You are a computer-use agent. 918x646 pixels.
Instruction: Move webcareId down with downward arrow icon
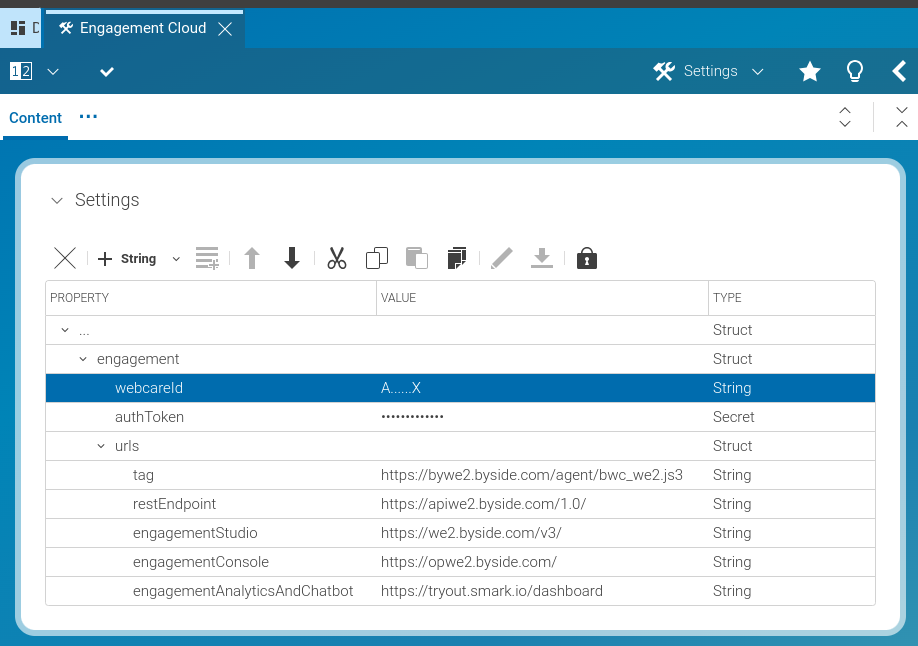(x=291, y=258)
